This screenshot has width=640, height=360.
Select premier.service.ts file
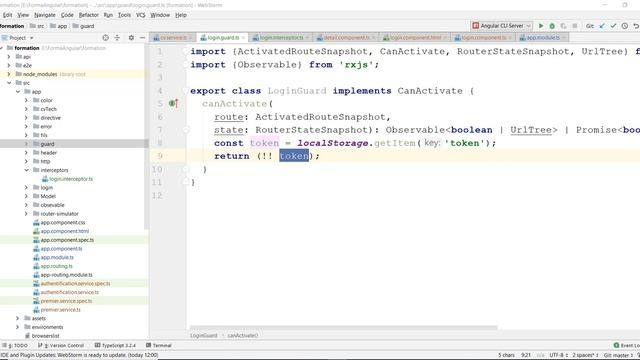click(60, 309)
